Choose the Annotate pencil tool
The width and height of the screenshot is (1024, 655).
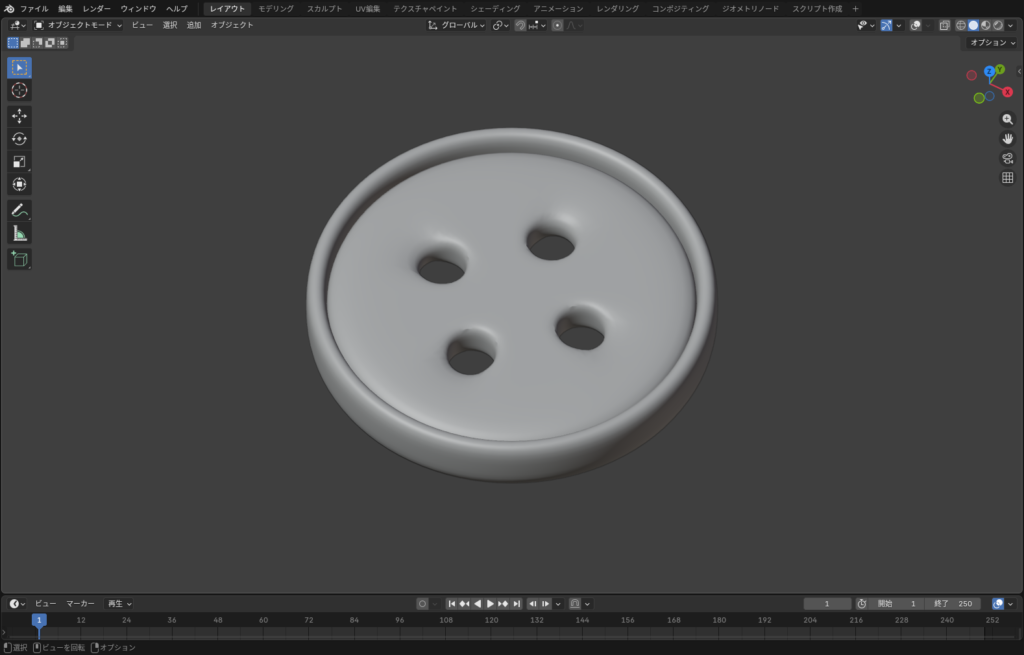point(20,210)
